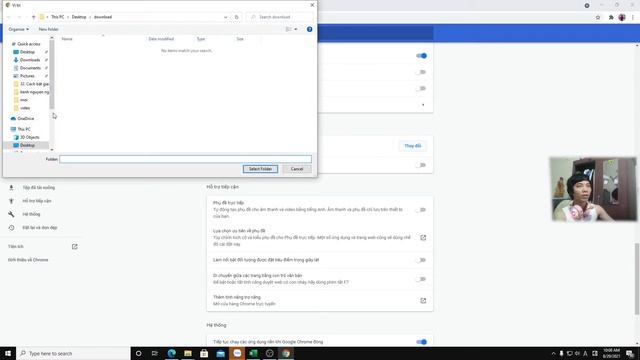Click the volume icon in system tray
640x360 pixels.
click(577, 353)
